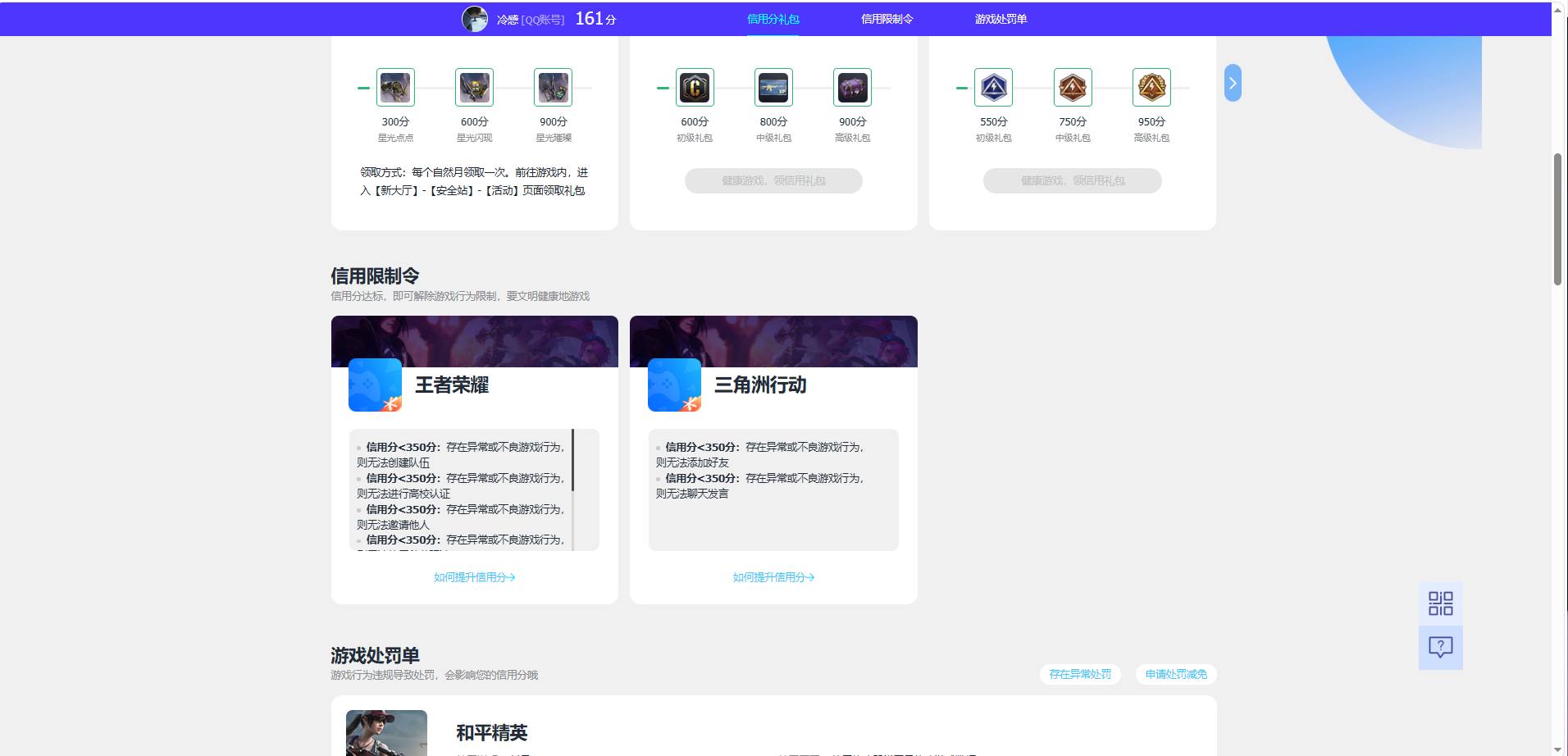
Task: Click the 则无法聊天发言 restriction text
Action: pos(692,494)
